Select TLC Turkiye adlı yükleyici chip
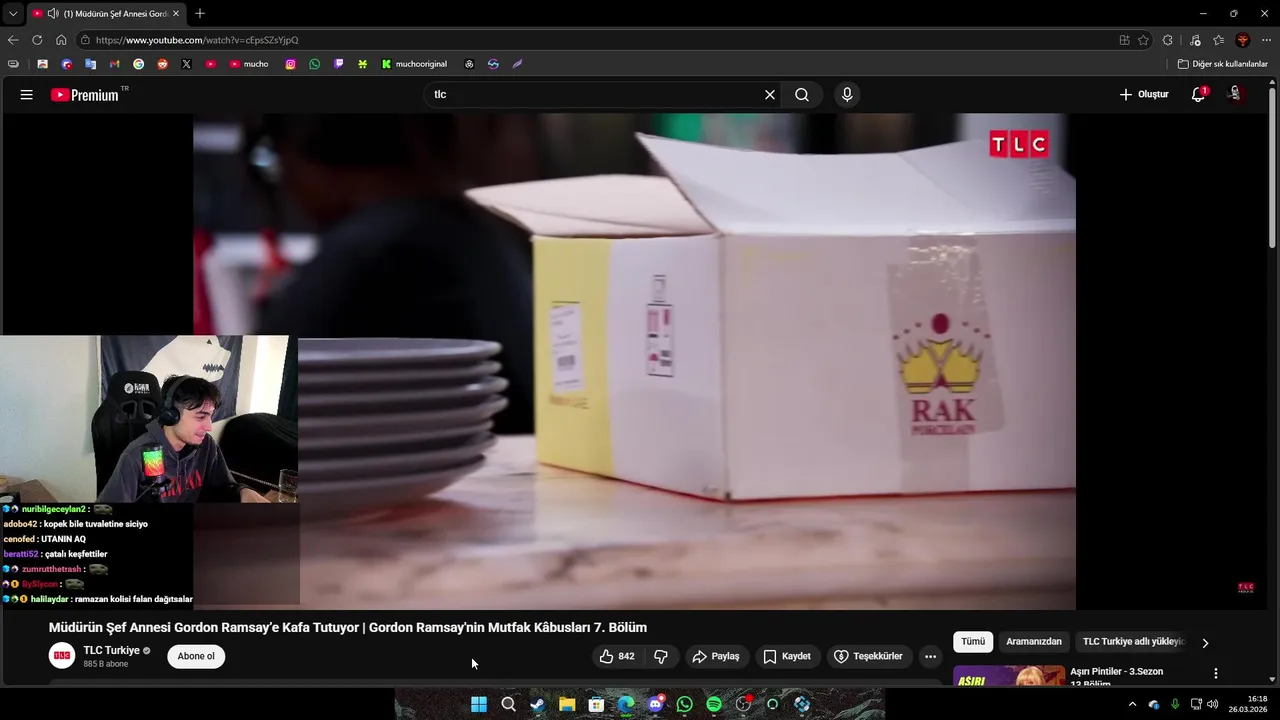 (x=1133, y=642)
